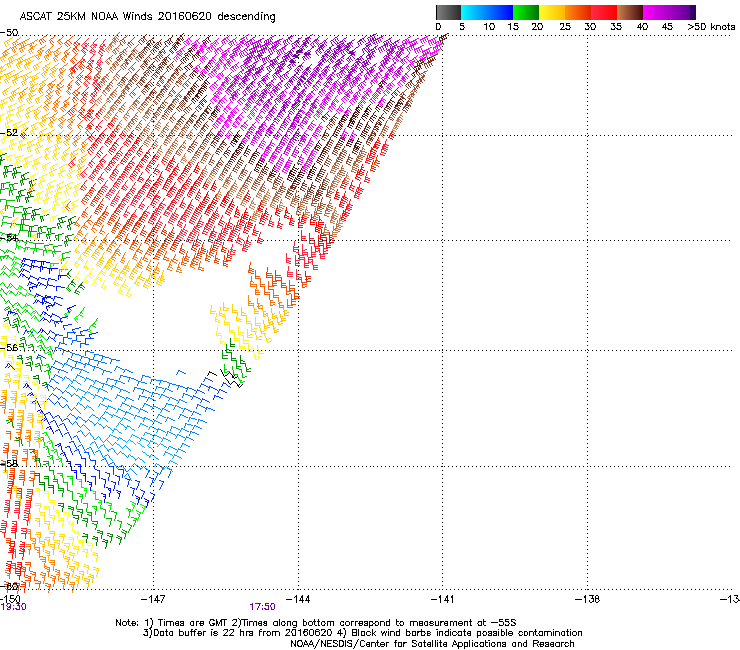
Task: Click the green 15-20 knots color segment
Action: [x=526, y=12]
